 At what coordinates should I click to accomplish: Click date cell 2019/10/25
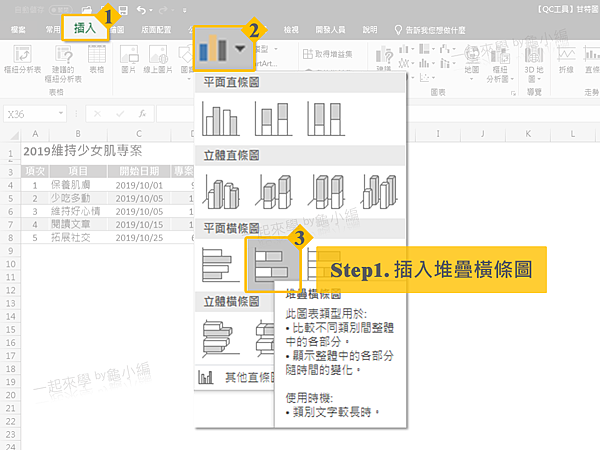coord(139,238)
